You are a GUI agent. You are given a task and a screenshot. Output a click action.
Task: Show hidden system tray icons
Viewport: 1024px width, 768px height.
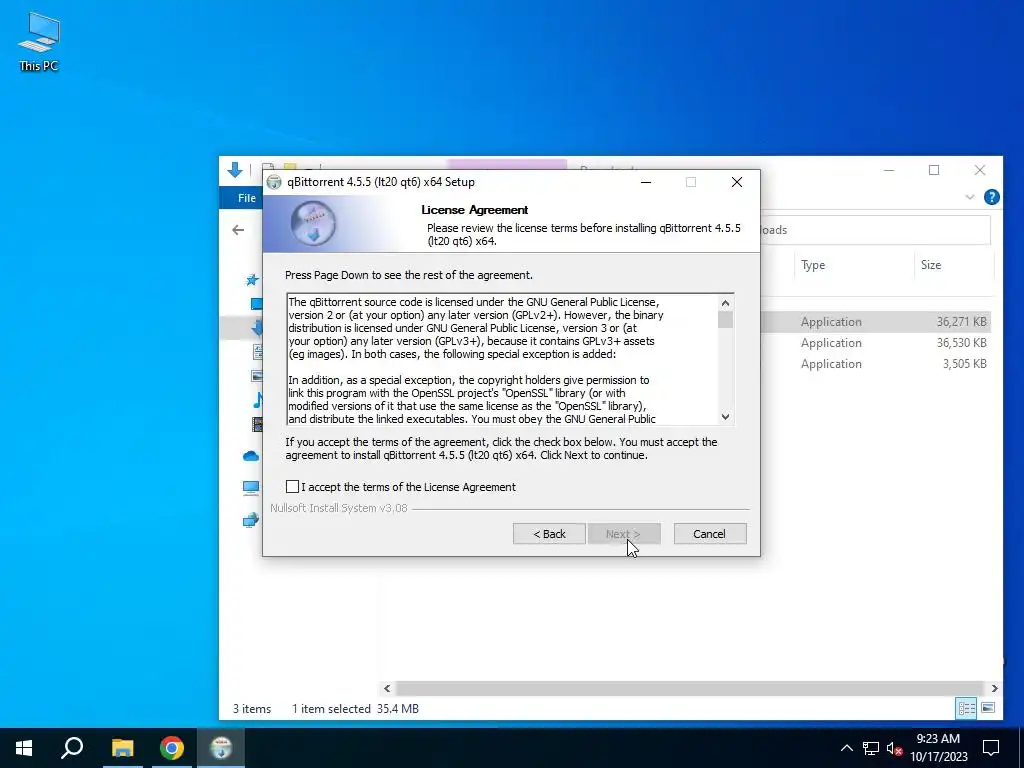point(846,748)
